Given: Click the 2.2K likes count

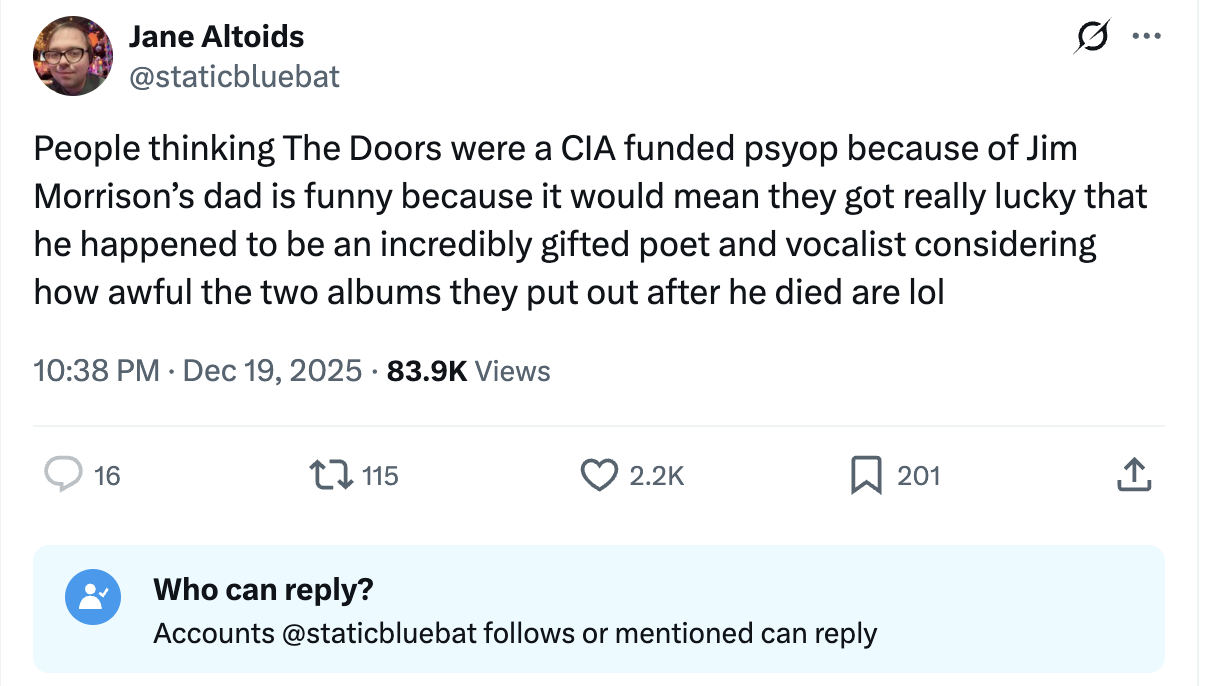Looking at the screenshot, I should 657,476.
